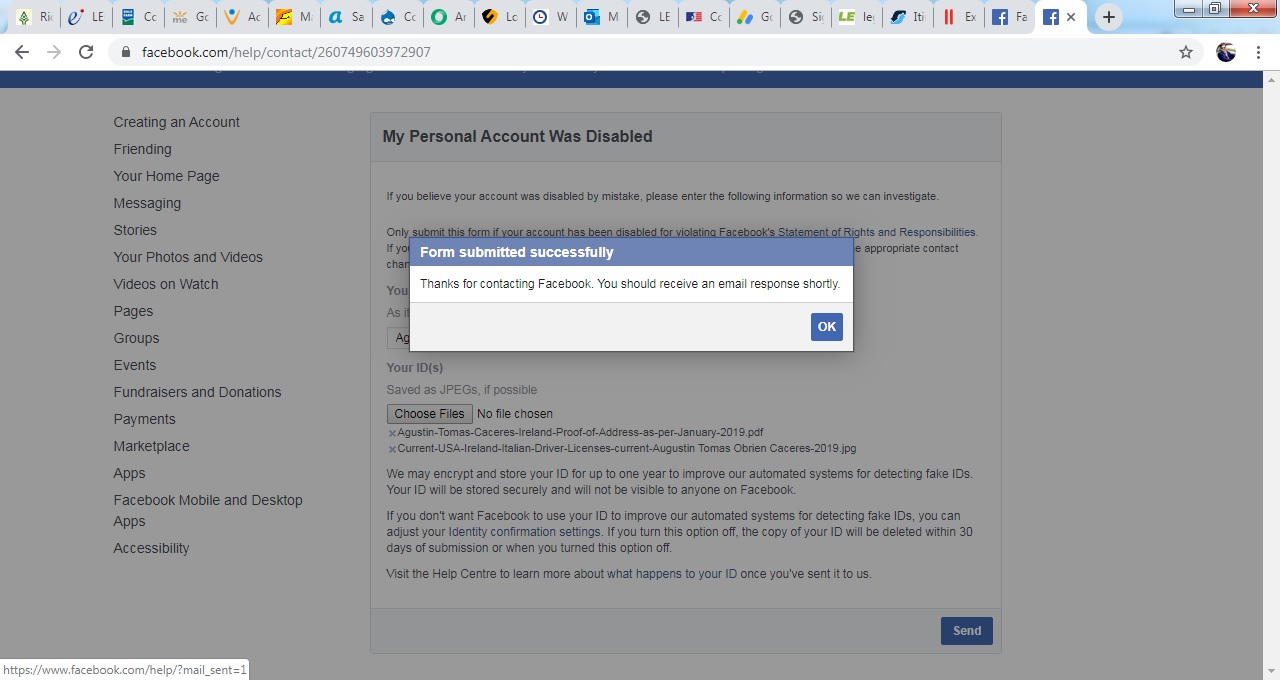Open the Apps help topic

[129, 473]
